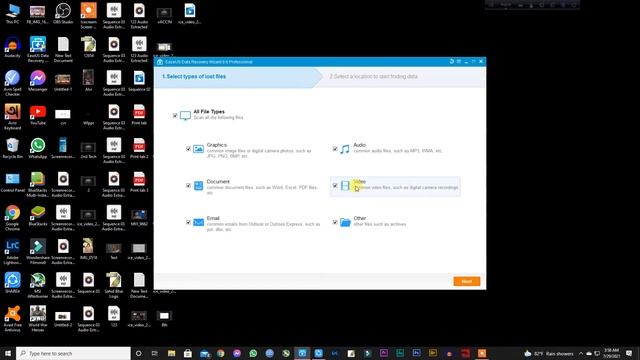Click the Email envelope icon
The height and width of the screenshot is (360, 640).
click(x=198, y=222)
